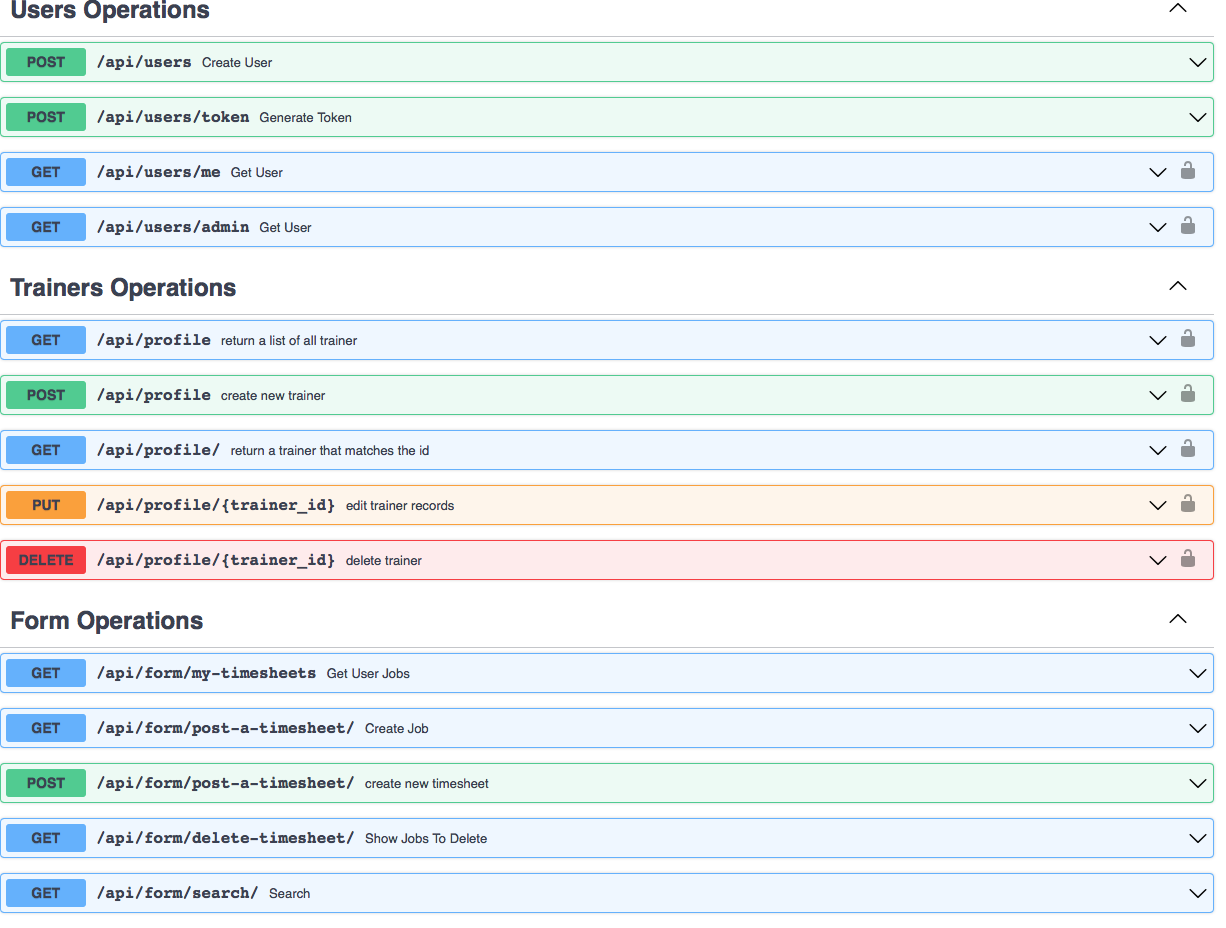
Task: Click the lock icon for GET /api/users/admin
Action: 1188,226
